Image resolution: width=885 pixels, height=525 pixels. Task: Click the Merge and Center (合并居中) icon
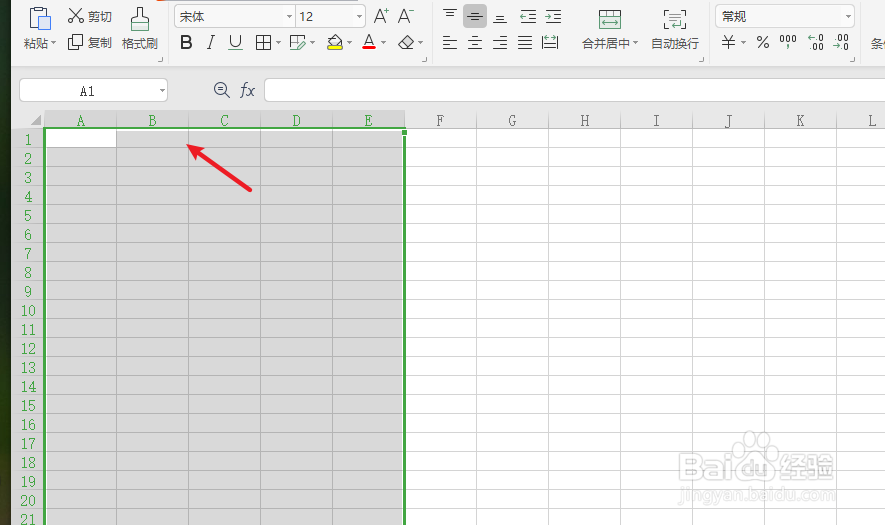click(610, 19)
